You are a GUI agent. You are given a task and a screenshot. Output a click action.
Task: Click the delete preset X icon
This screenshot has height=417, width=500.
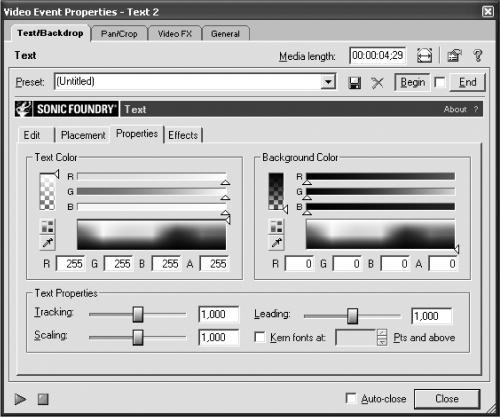click(x=377, y=83)
